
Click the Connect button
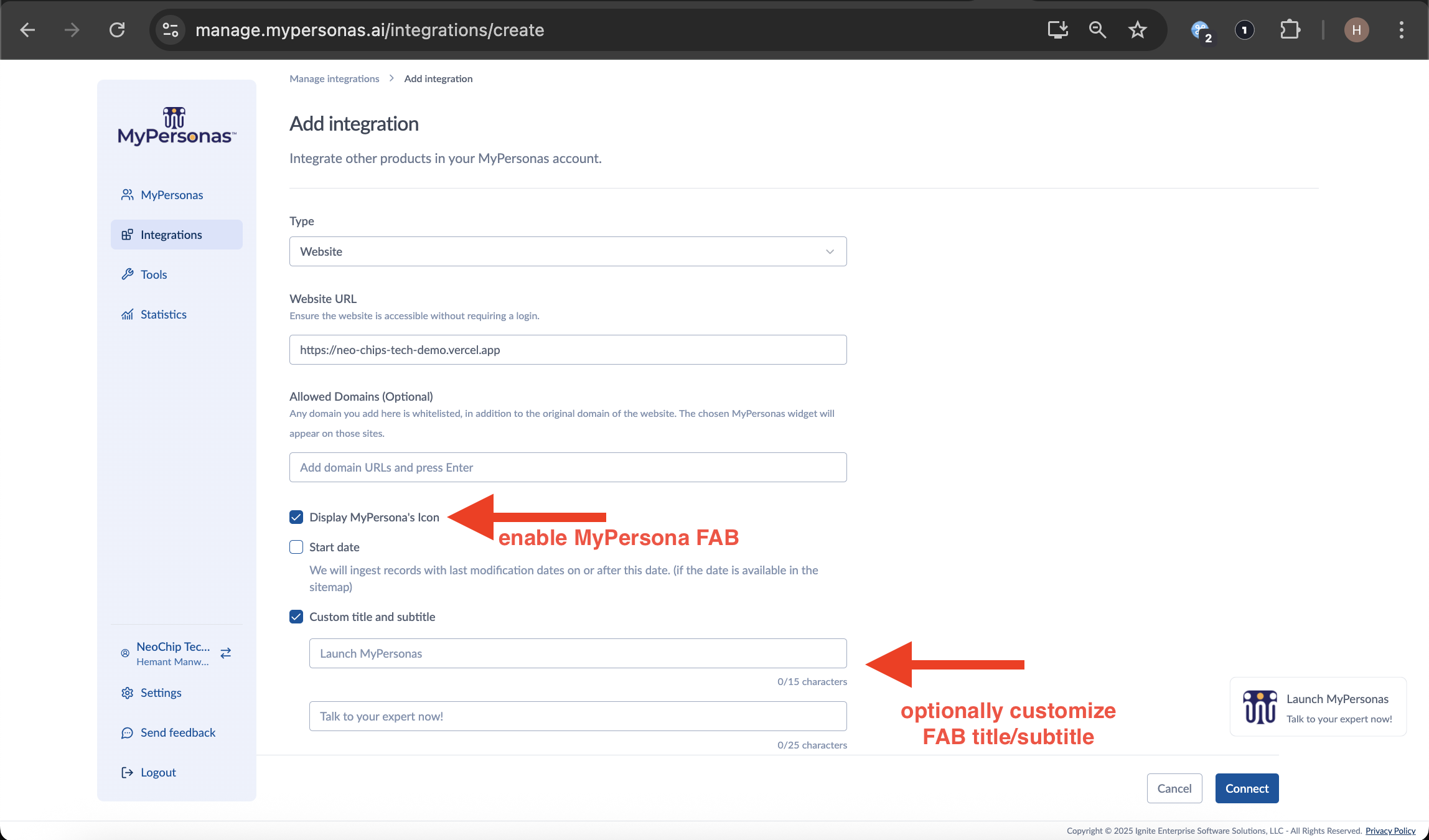pyautogui.click(x=1247, y=788)
